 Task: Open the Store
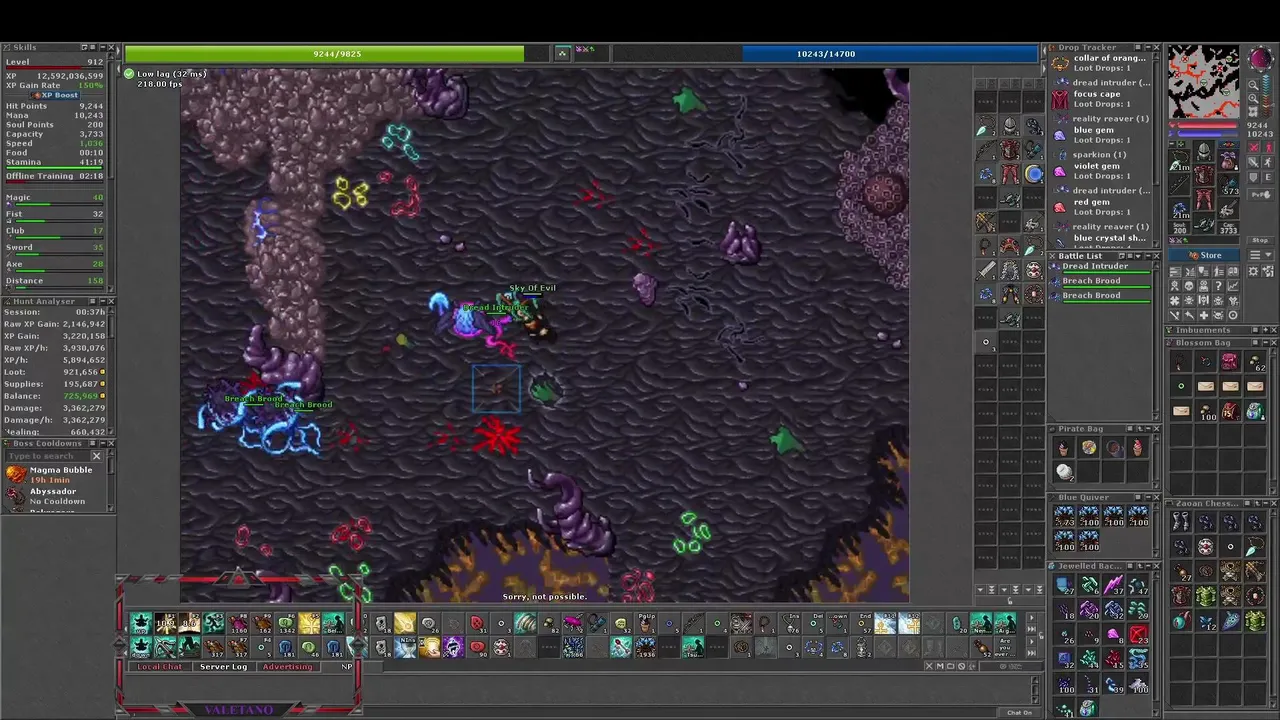click(1204, 255)
